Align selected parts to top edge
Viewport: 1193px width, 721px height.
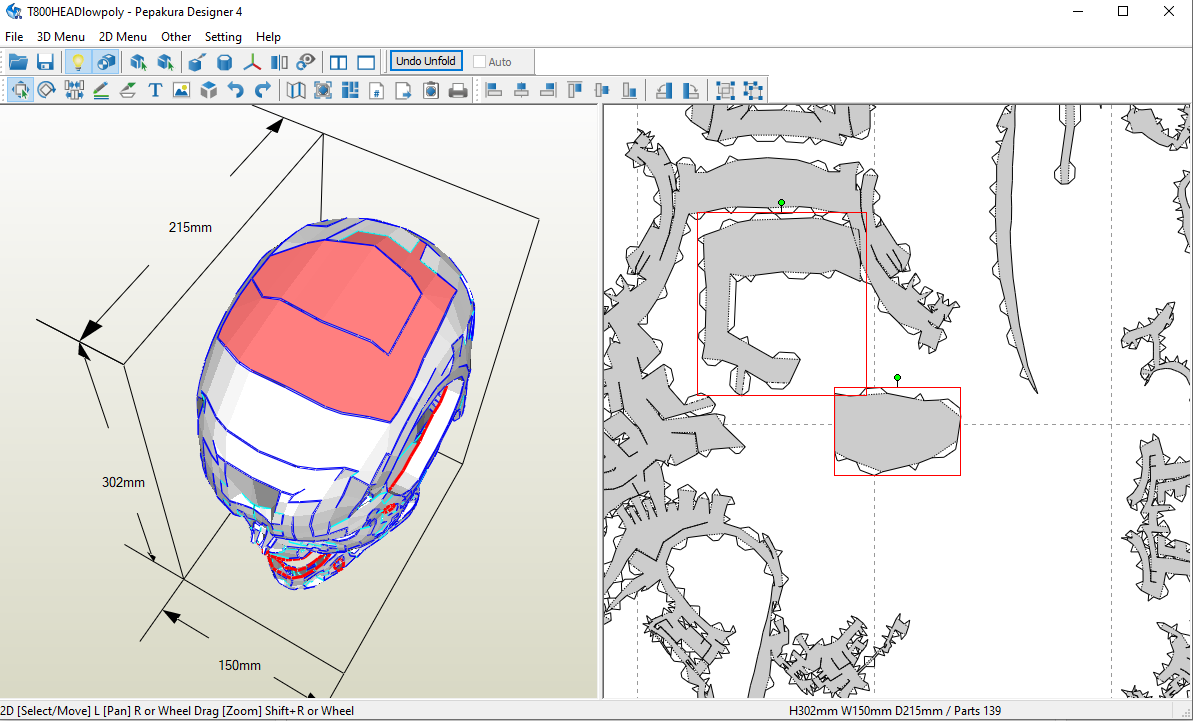[x=575, y=90]
